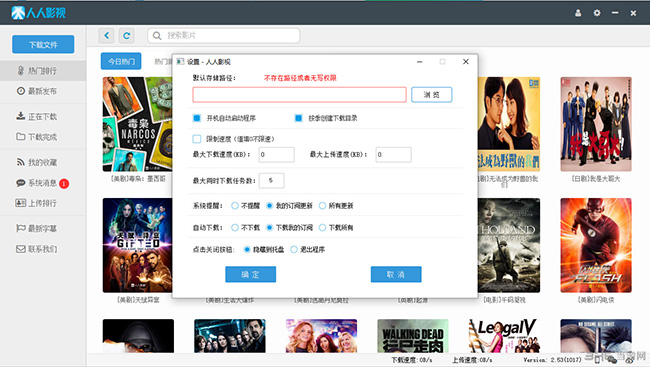Click the 确定 button in settings dialog
This screenshot has height=367, width=650.
click(x=250, y=275)
